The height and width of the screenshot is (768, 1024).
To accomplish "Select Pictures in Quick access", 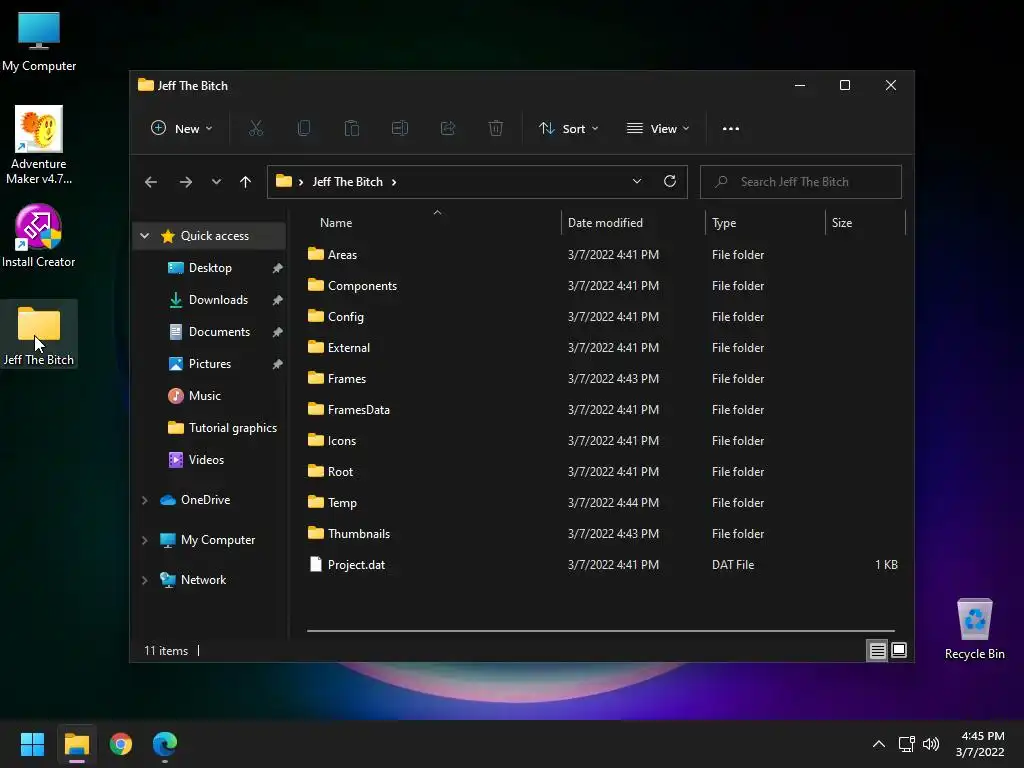I will click(x=210, y=364).
